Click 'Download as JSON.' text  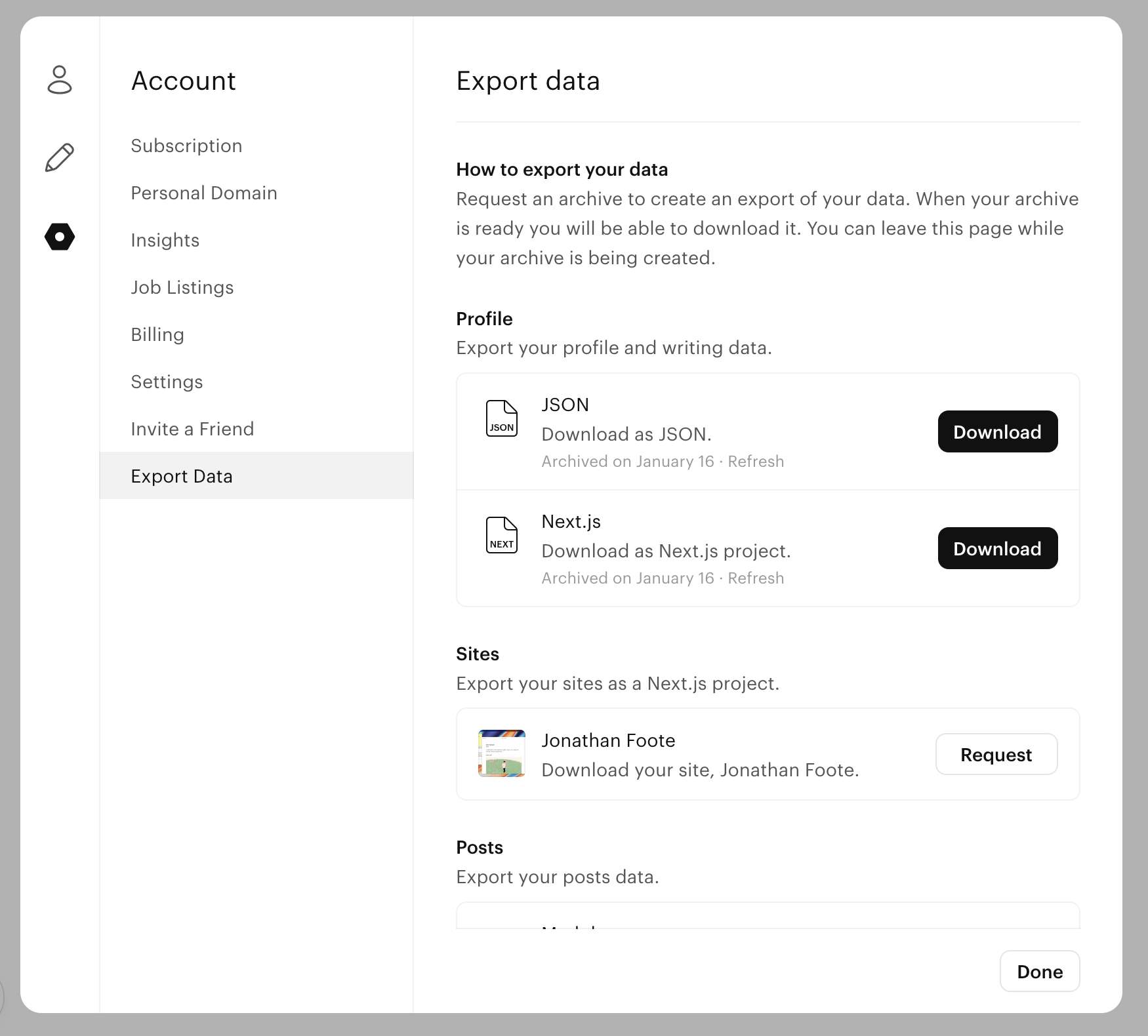[626, 434]
